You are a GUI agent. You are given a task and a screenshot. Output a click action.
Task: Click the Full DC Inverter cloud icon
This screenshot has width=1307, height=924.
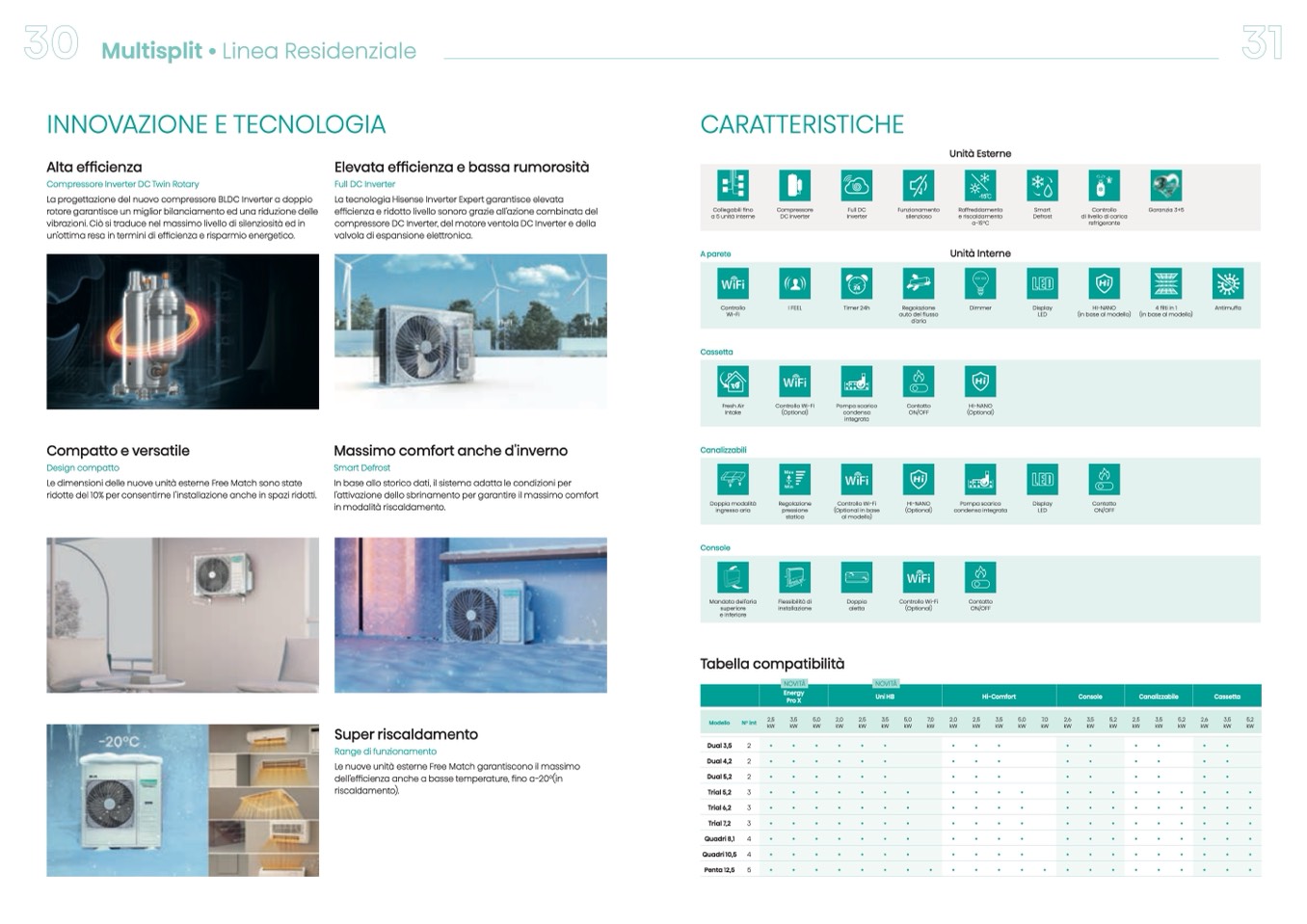point(856,185)
